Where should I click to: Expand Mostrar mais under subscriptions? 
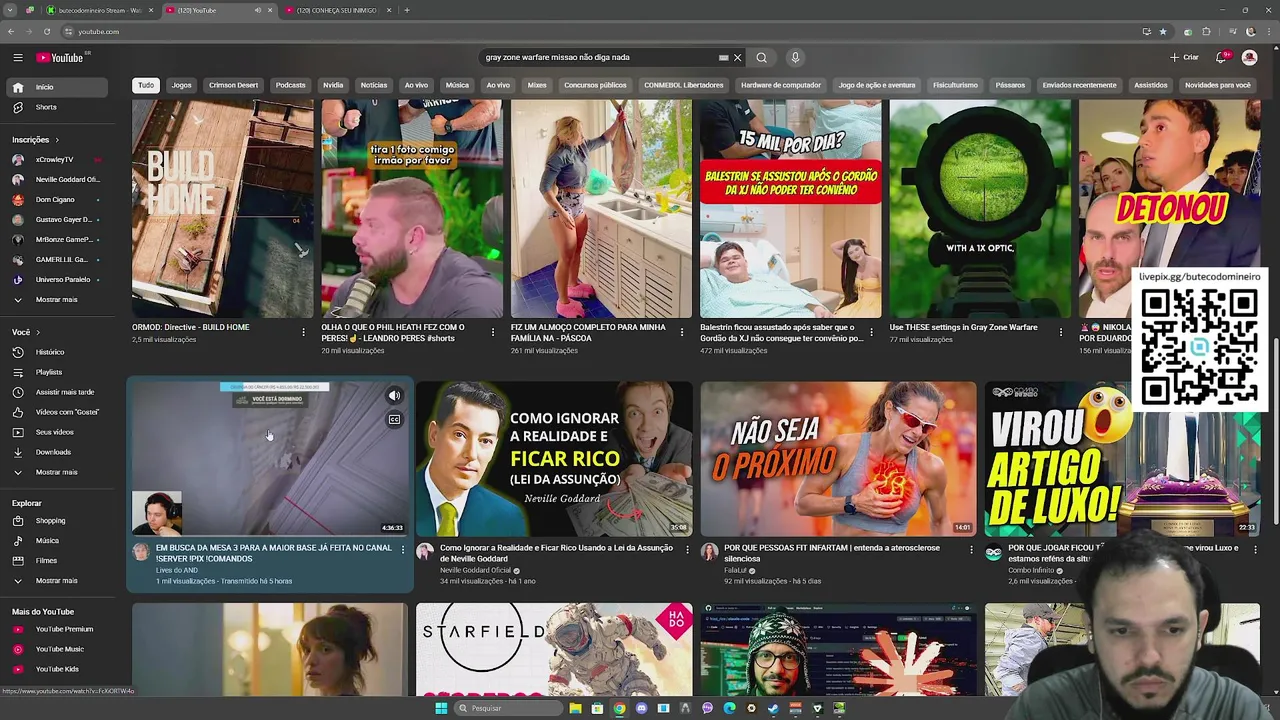pos(56,300)
